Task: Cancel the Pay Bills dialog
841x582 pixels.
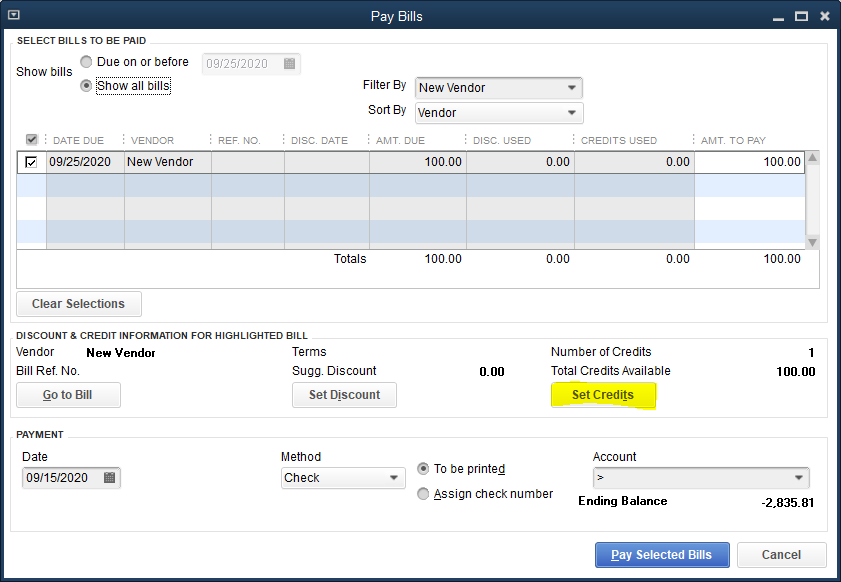Action: (781, 555)
